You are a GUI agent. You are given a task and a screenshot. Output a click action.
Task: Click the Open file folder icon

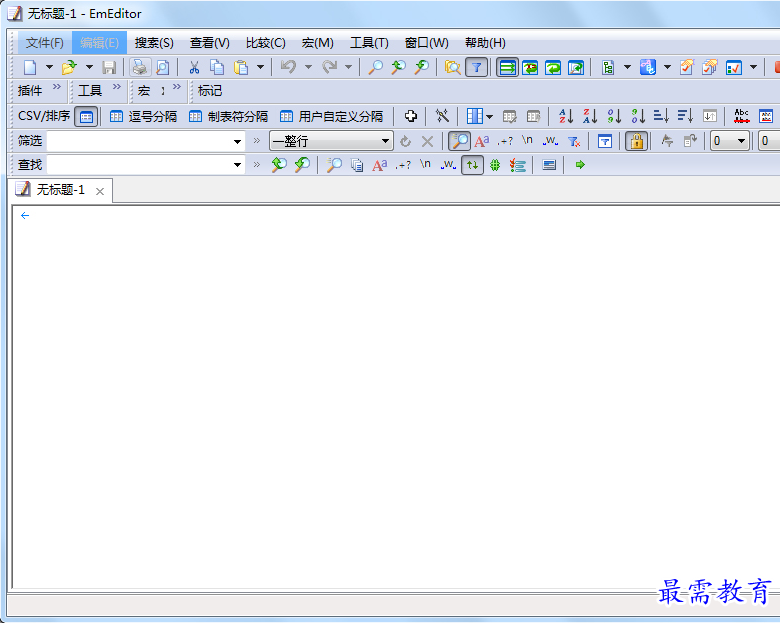pos(69,67)
